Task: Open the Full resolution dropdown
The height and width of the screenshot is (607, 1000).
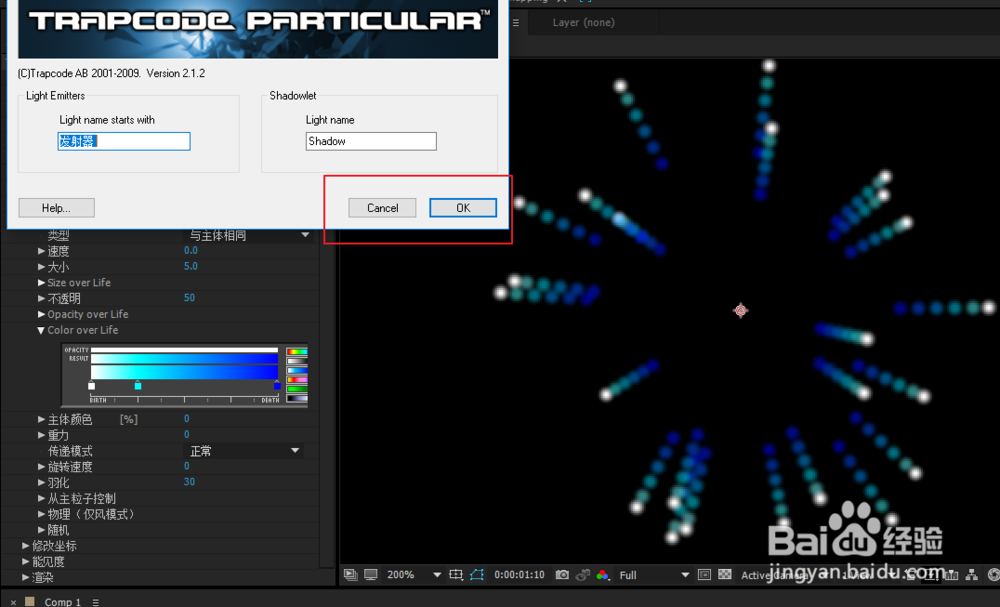Action: click(x=654, y=574)
